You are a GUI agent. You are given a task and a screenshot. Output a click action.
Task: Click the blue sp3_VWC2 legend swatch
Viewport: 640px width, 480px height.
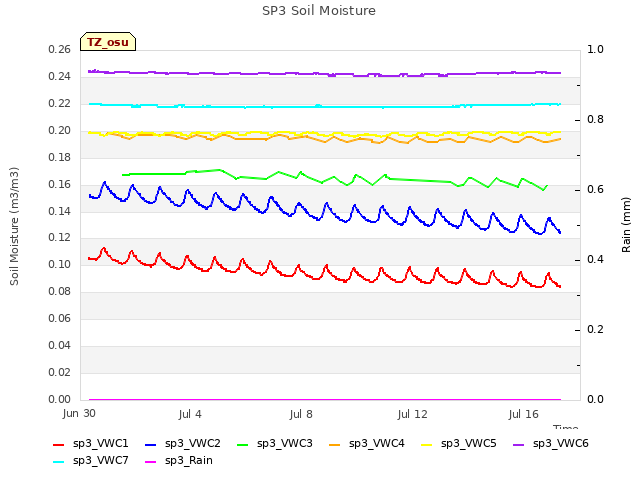(151, 444)
